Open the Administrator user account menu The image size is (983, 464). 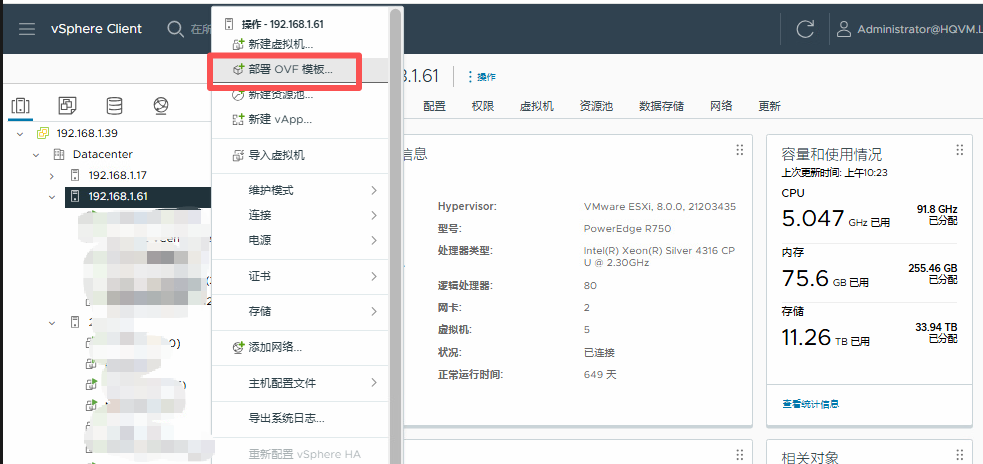click(x=909, y=29)
